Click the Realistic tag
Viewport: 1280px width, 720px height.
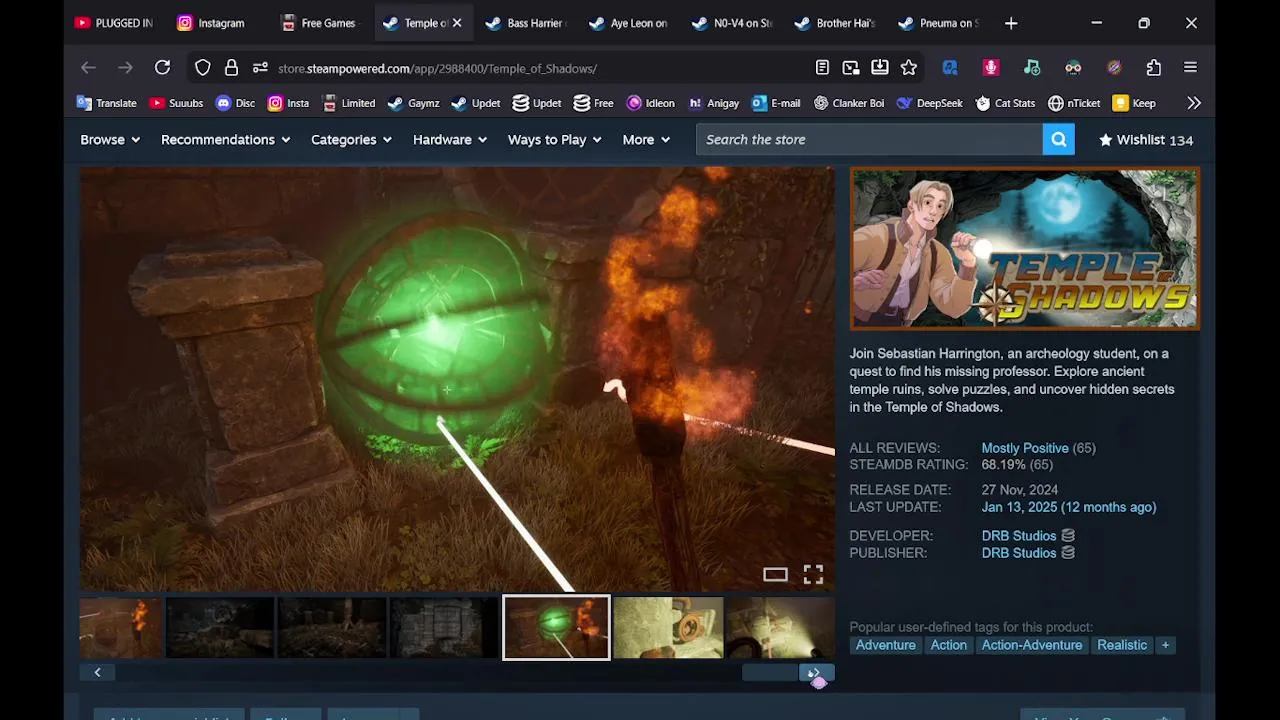(1121, 645)
